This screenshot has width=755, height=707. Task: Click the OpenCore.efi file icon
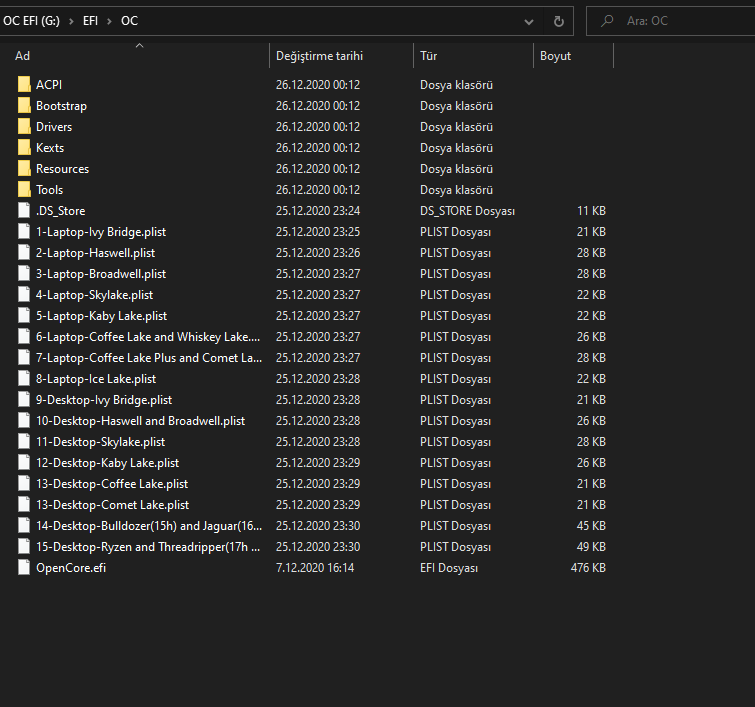tap(24, 567)
